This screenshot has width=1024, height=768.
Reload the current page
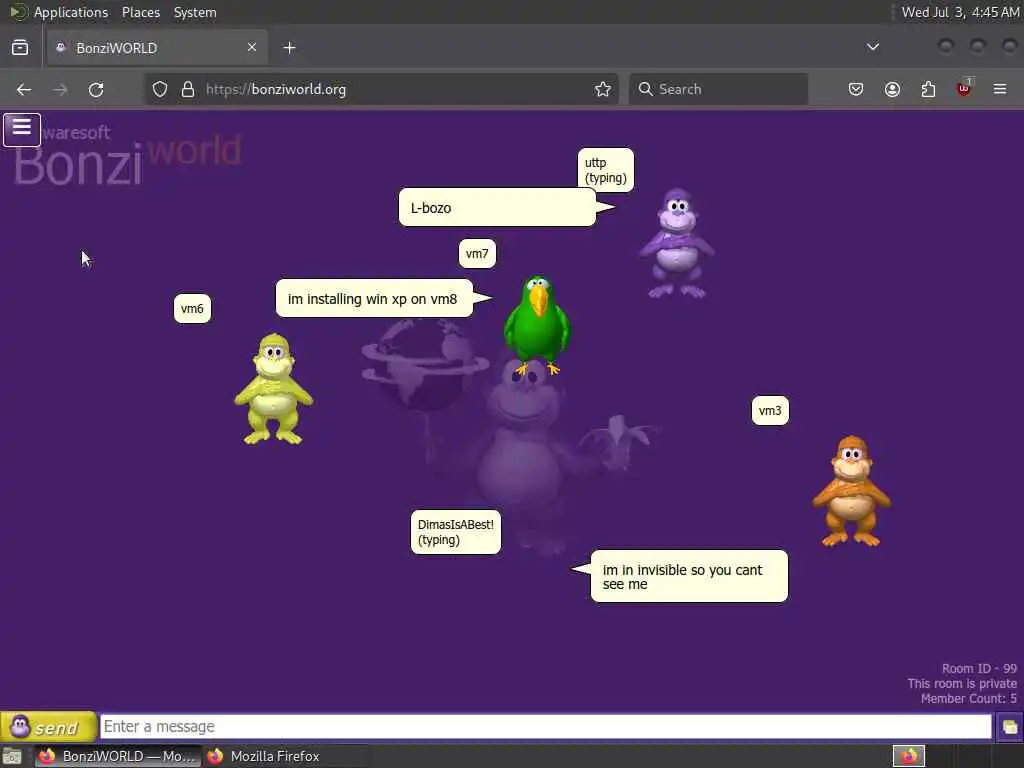tap(96, 89)
